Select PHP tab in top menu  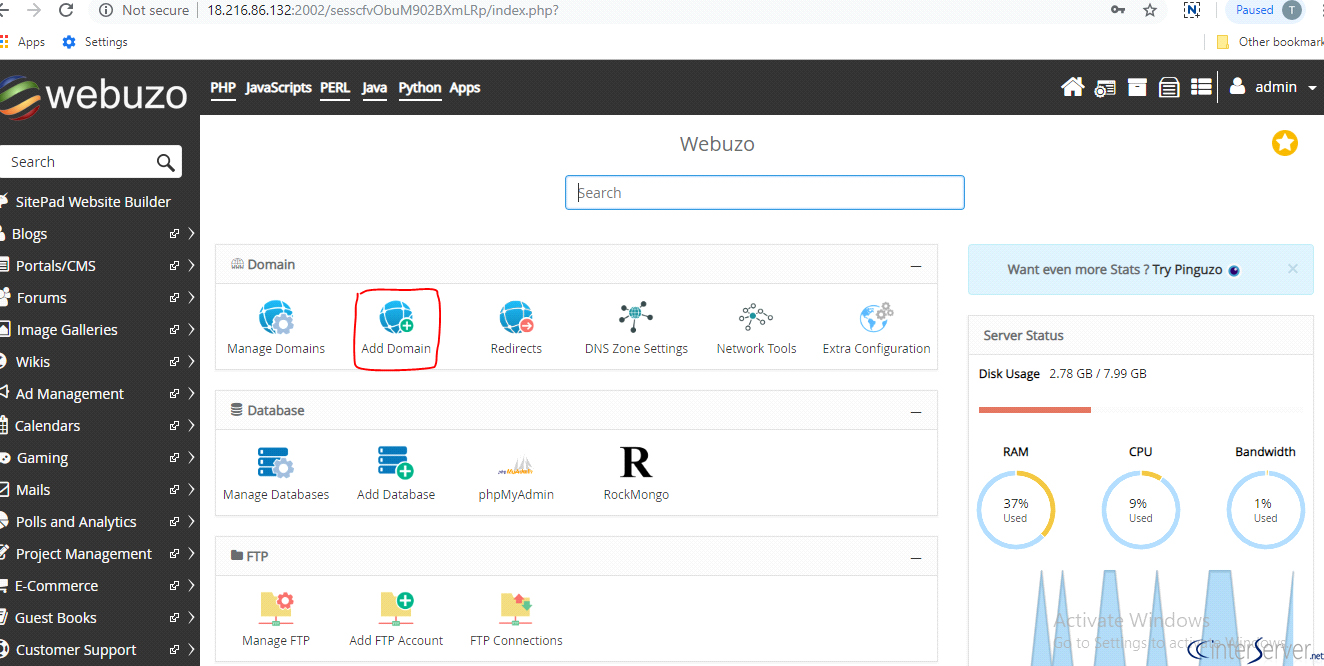click(223, 88)
